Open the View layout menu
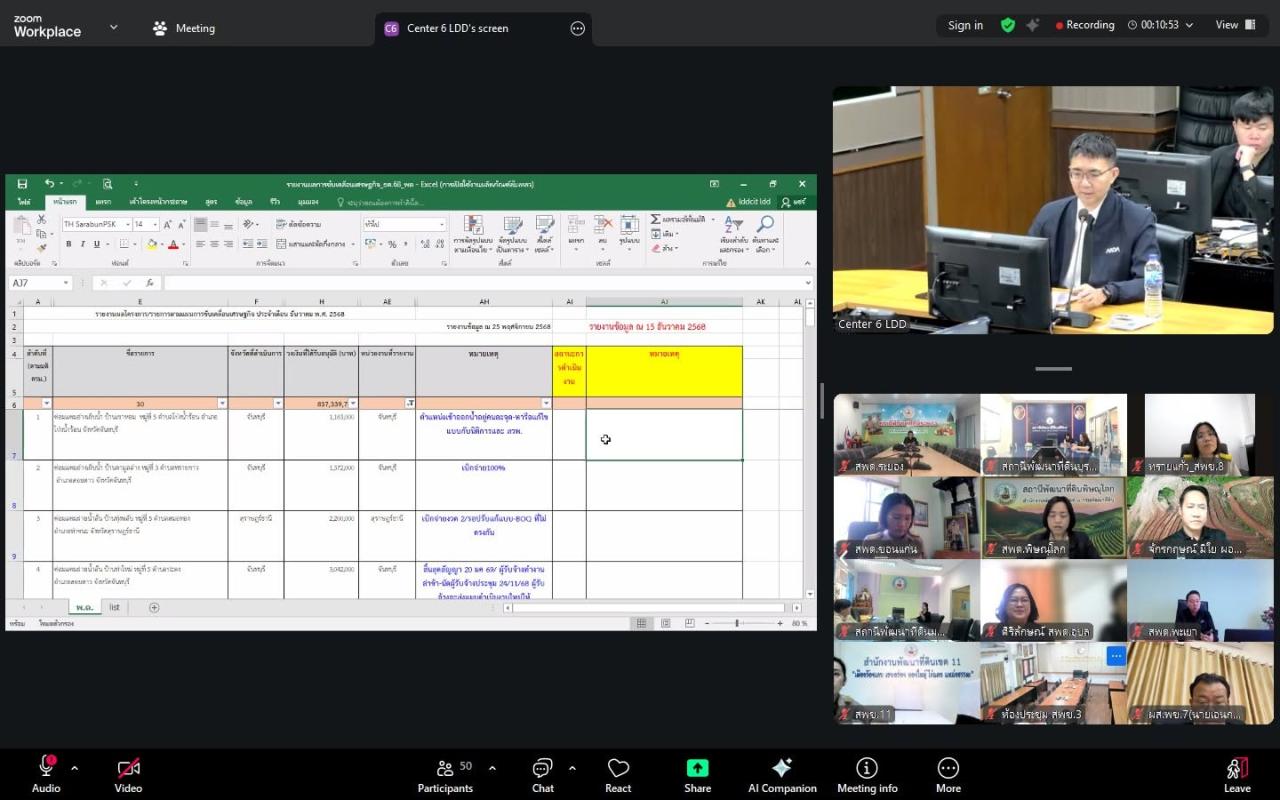1280x800 pixels. click(1236, 25)
